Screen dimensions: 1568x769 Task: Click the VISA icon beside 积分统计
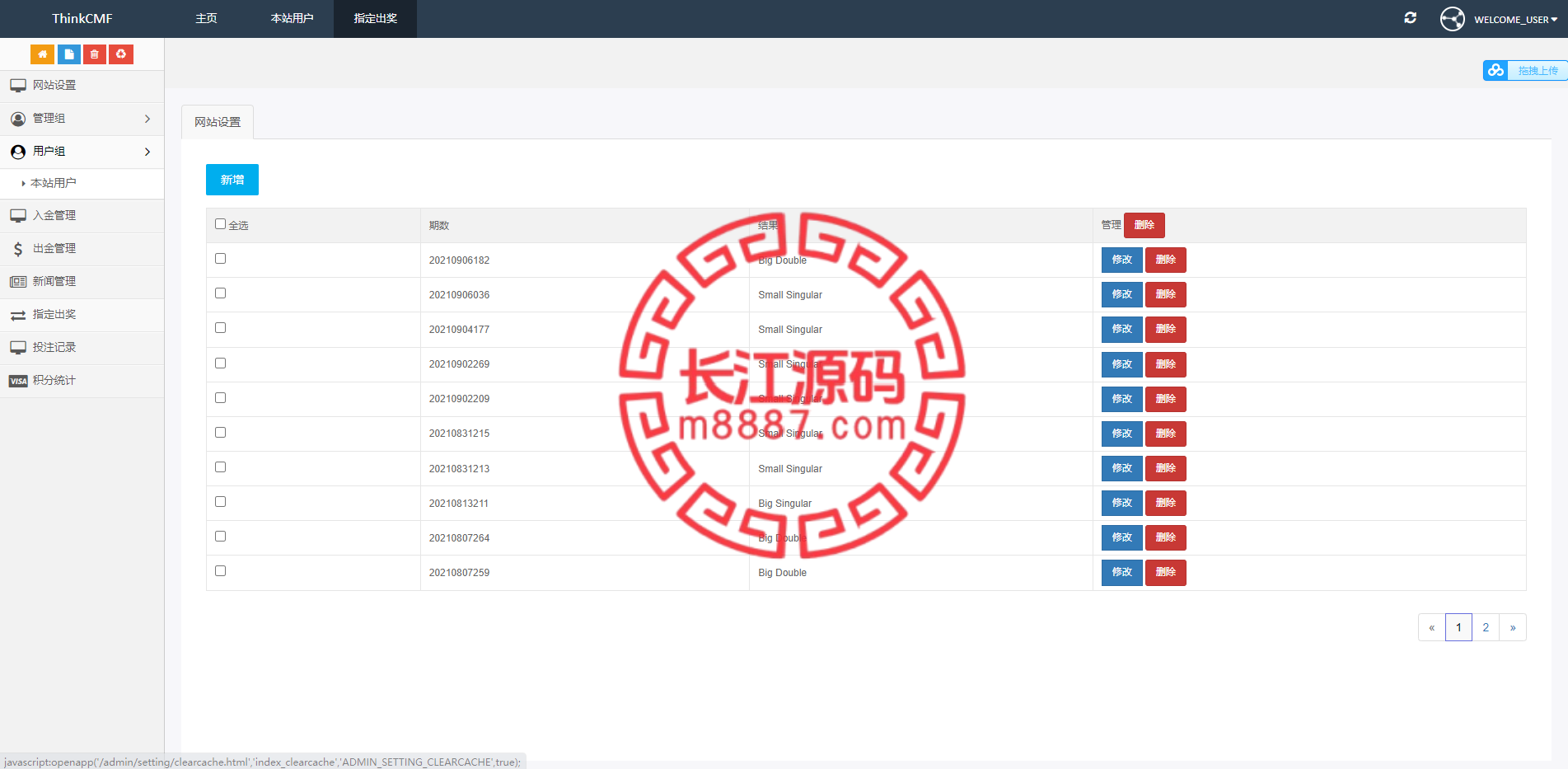coord(18,381)
